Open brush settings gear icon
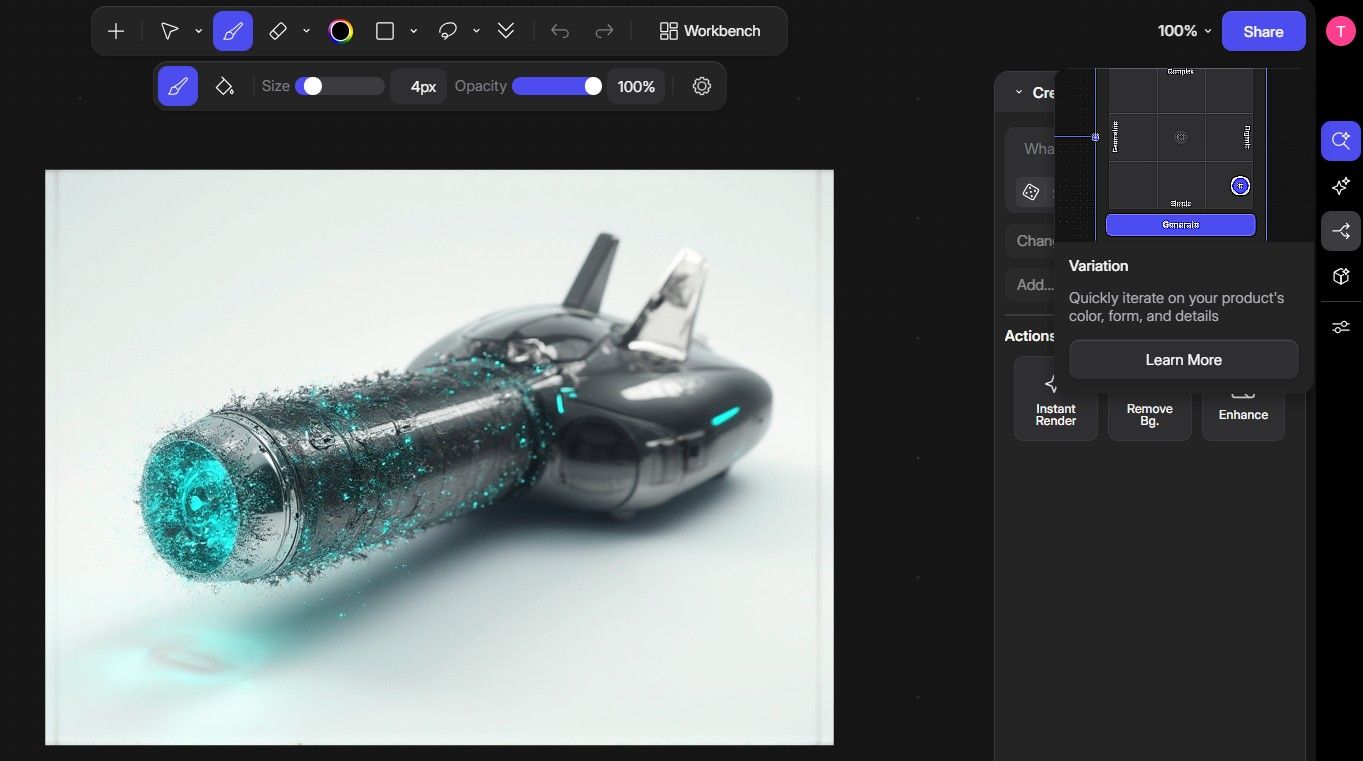The image size is (1363, 761). tap(702, 86)
